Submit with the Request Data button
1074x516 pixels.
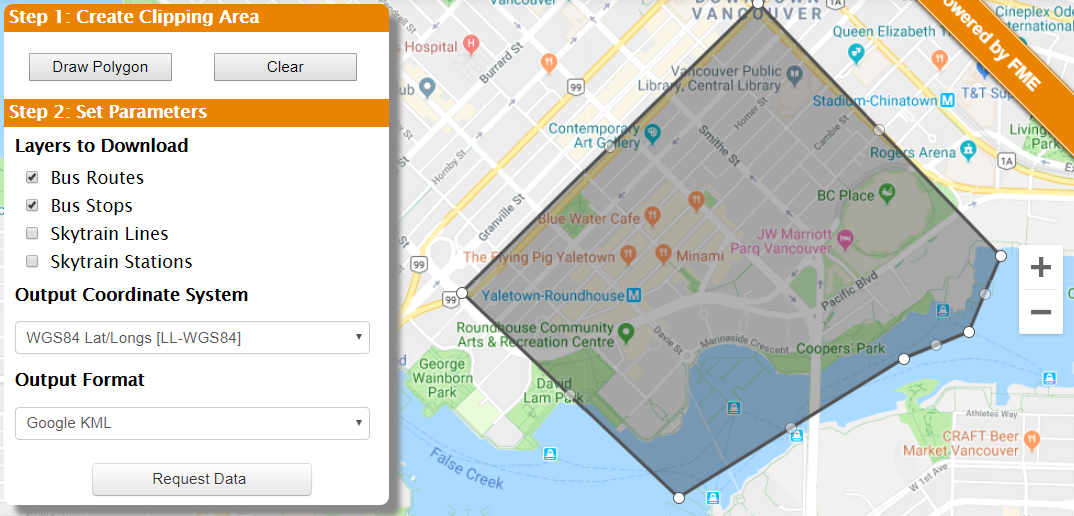point(201,479)
